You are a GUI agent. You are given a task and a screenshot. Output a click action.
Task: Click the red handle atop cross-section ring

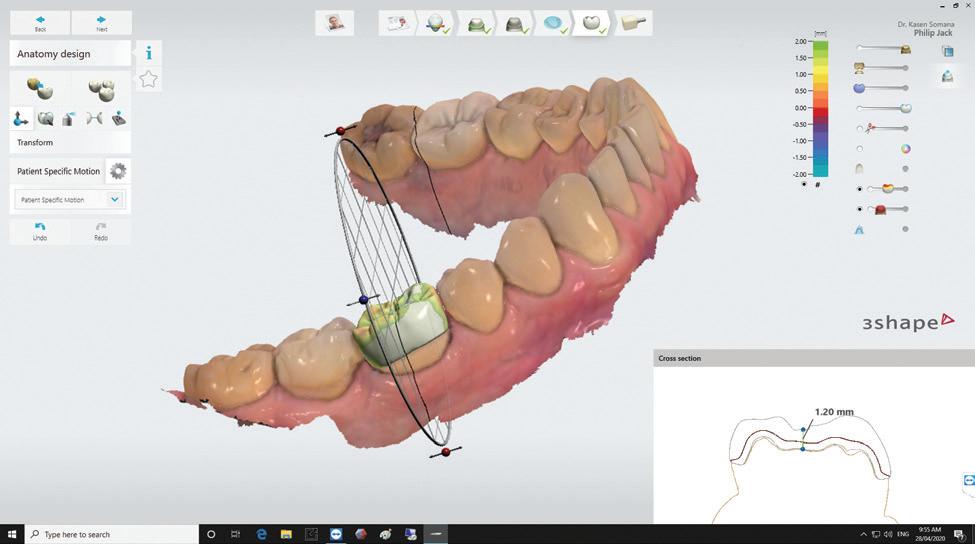(x=340, y=131)
